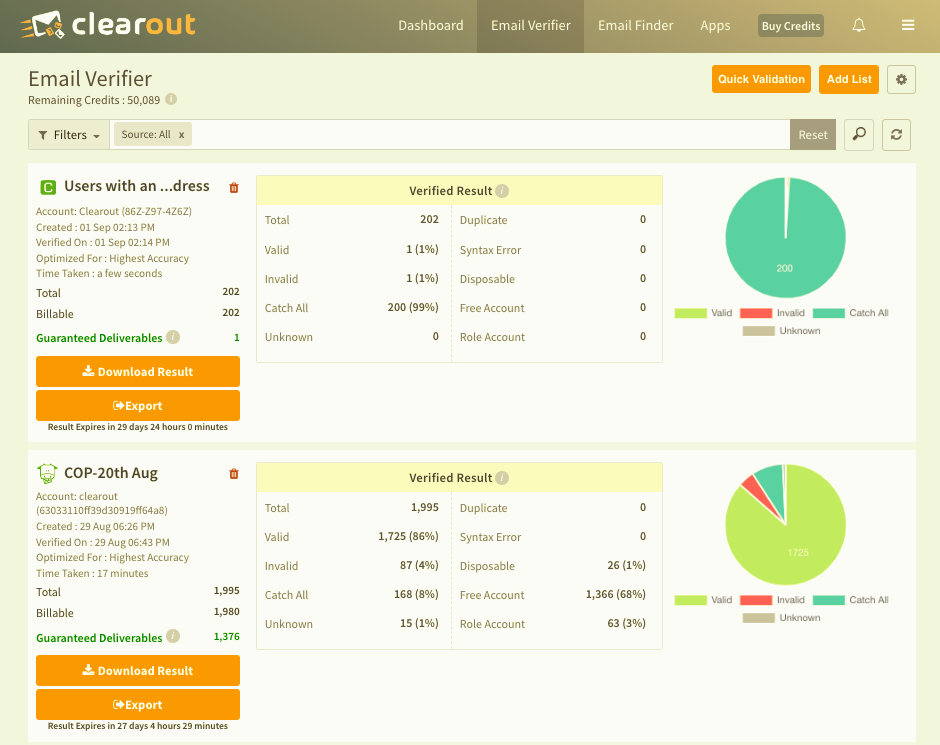Delete the Users with an ...dress list
940x745 pixels.
234,188
